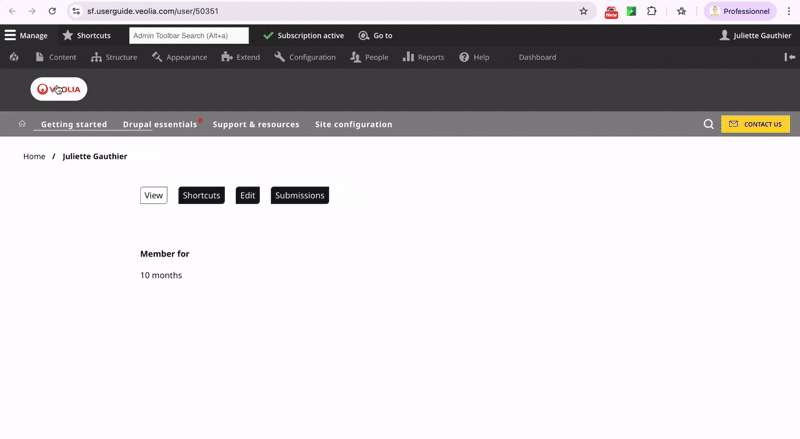This screenshot has width=800, height=439.
Task: Click the Drupal home icon in toolbar
Action: (x=14, y=57)
